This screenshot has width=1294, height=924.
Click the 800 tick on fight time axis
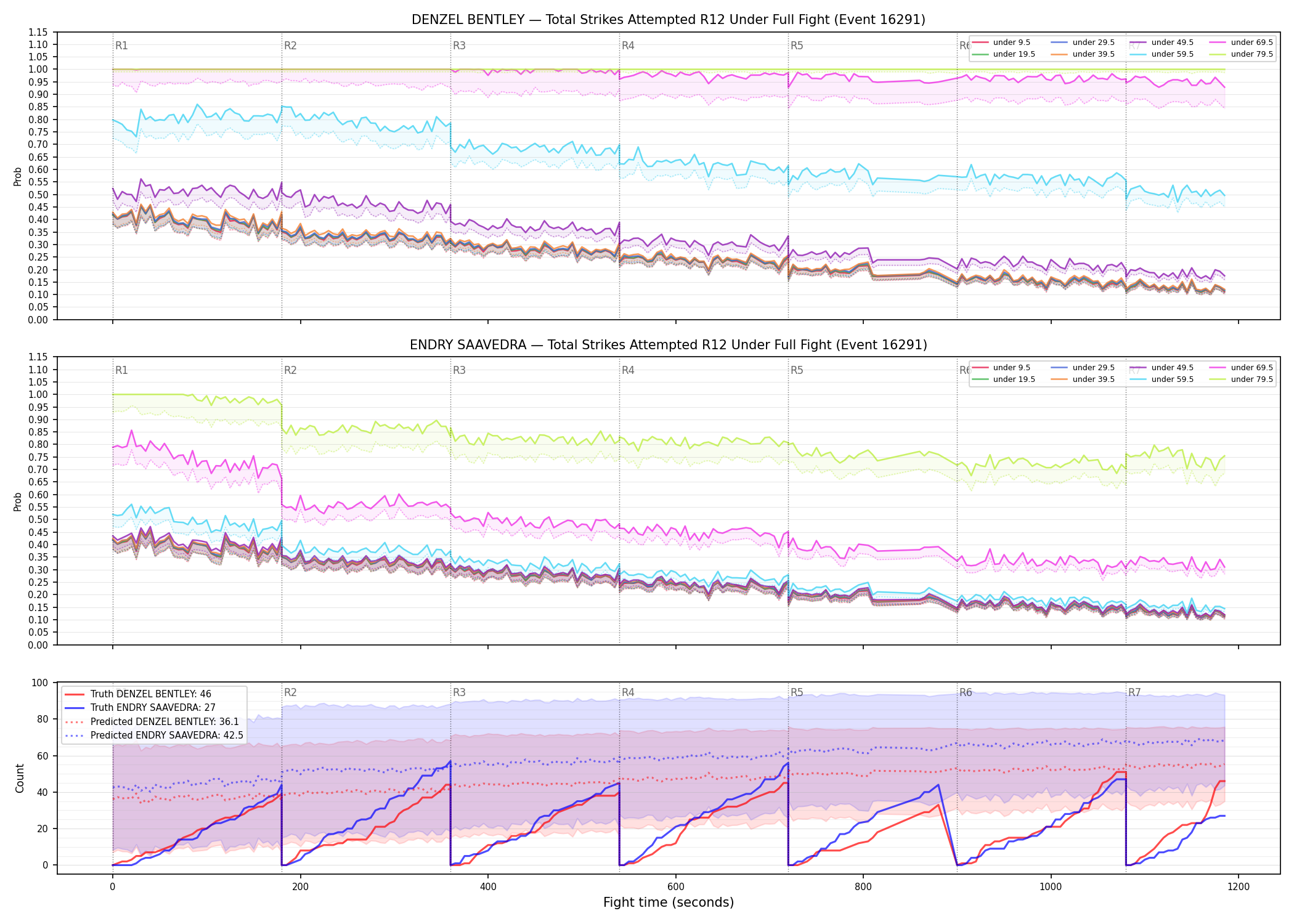click(863, 887)
